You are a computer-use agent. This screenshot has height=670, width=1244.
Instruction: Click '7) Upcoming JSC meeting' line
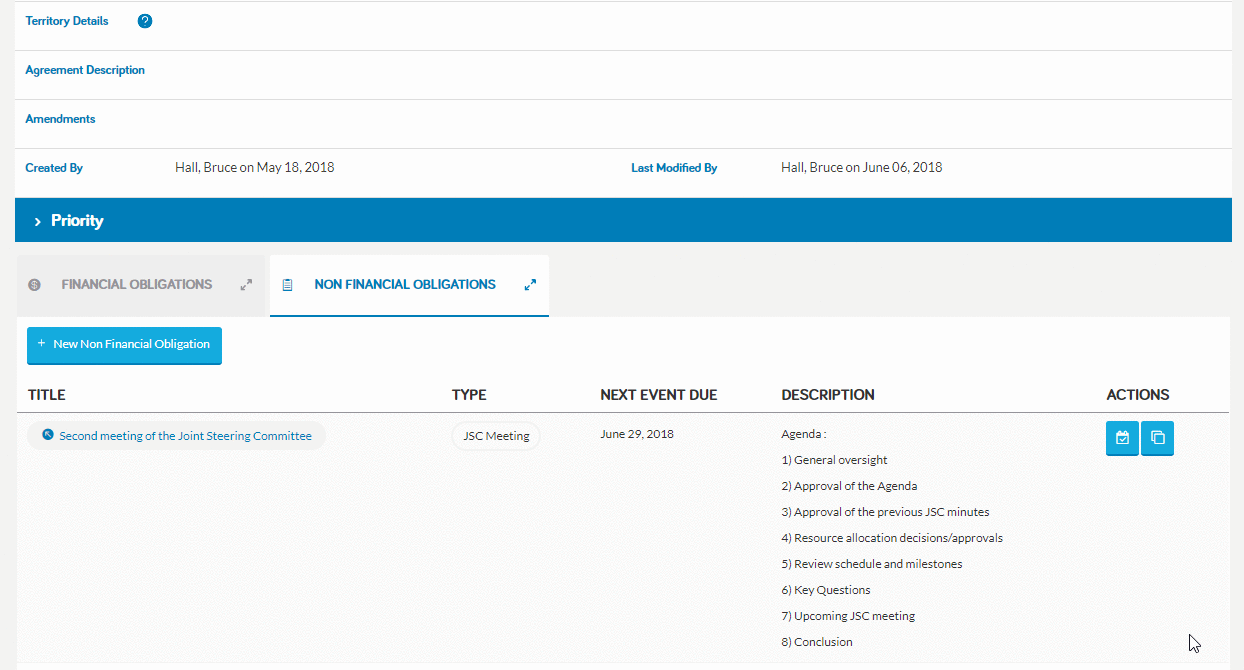tap(848, 616)
